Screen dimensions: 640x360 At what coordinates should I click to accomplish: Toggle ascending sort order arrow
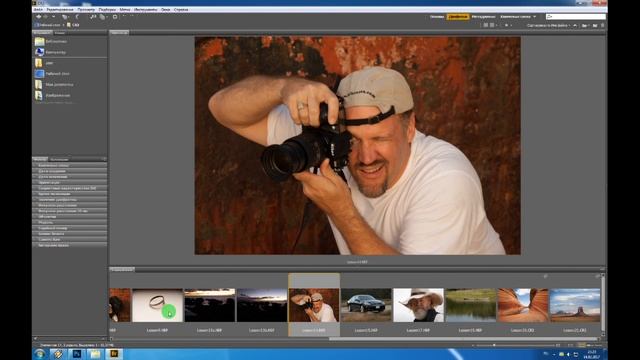[x=575, y=25]
